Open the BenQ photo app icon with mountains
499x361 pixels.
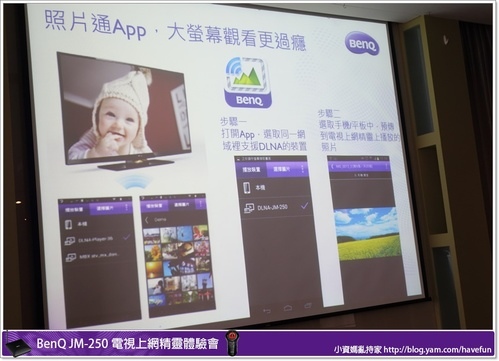[247, 82]
